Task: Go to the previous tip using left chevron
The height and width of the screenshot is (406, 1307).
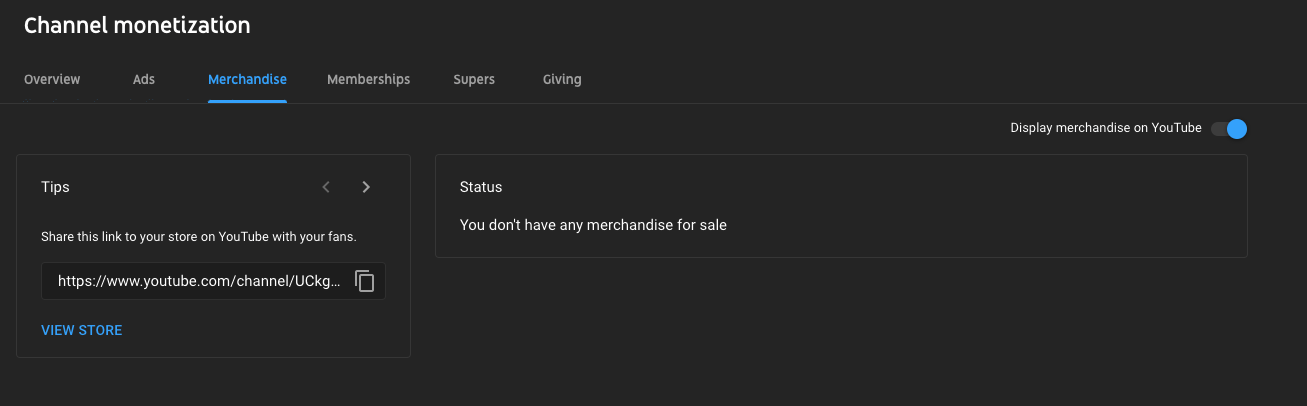Action: click(326, 187)
